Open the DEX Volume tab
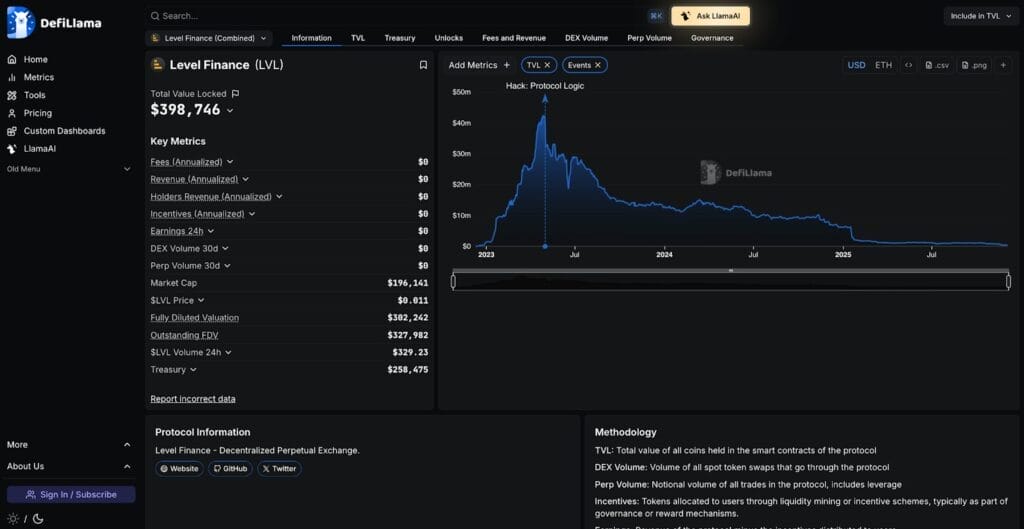This screenshot has height=529, width=1024. (x=586, y=38)
